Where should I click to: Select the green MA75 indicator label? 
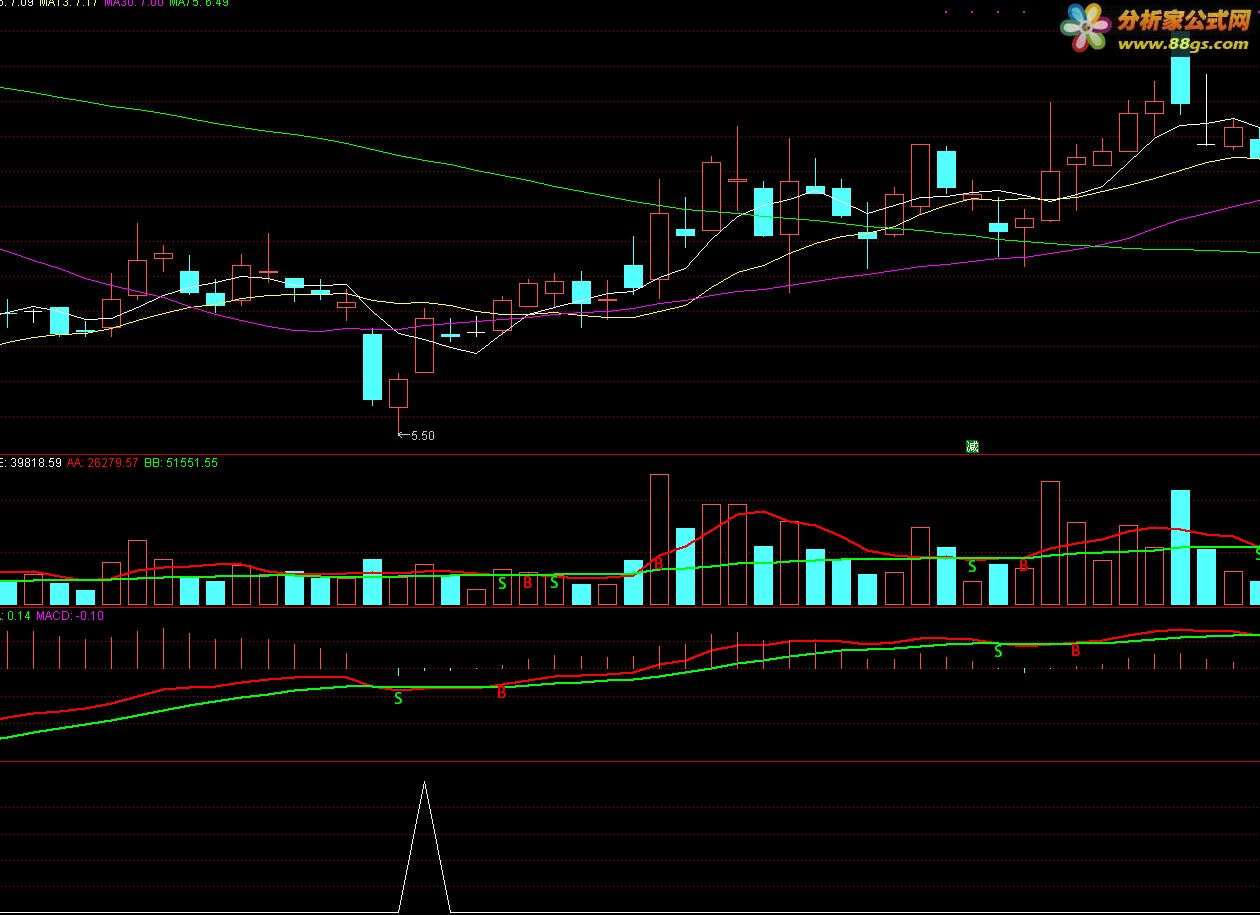click(199, 3)
